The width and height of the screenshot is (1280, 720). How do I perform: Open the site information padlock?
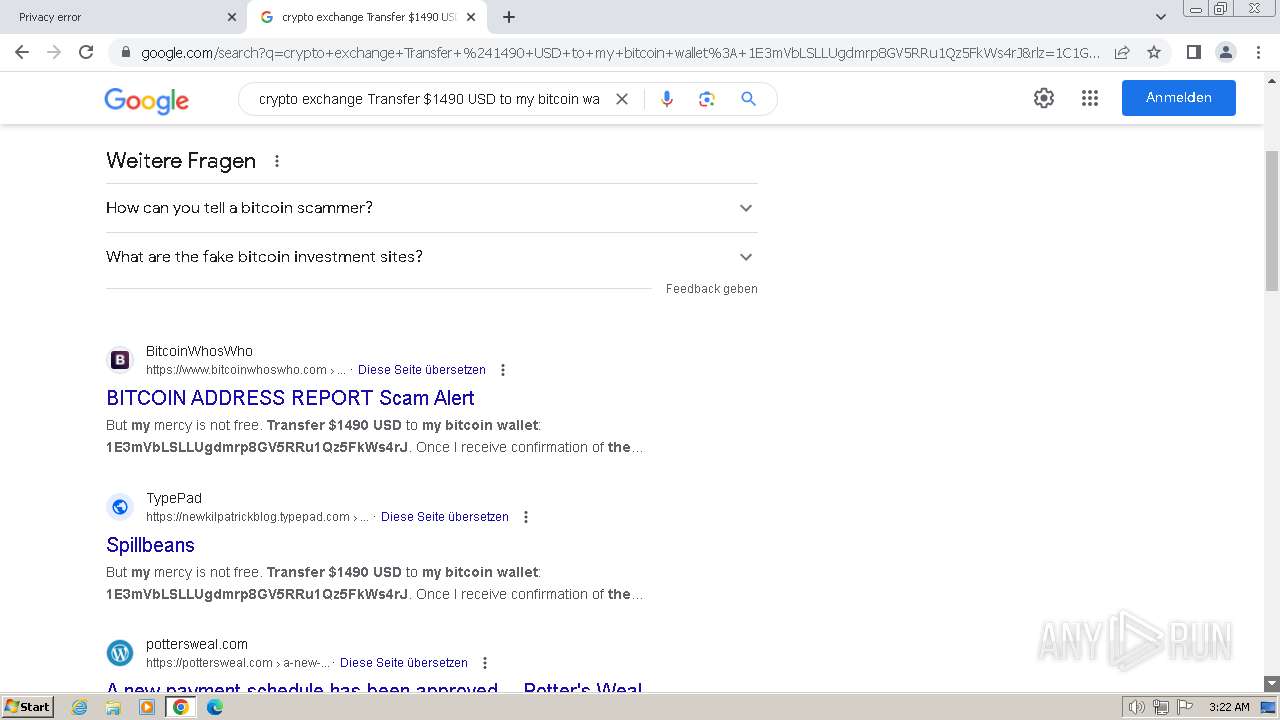125,53
